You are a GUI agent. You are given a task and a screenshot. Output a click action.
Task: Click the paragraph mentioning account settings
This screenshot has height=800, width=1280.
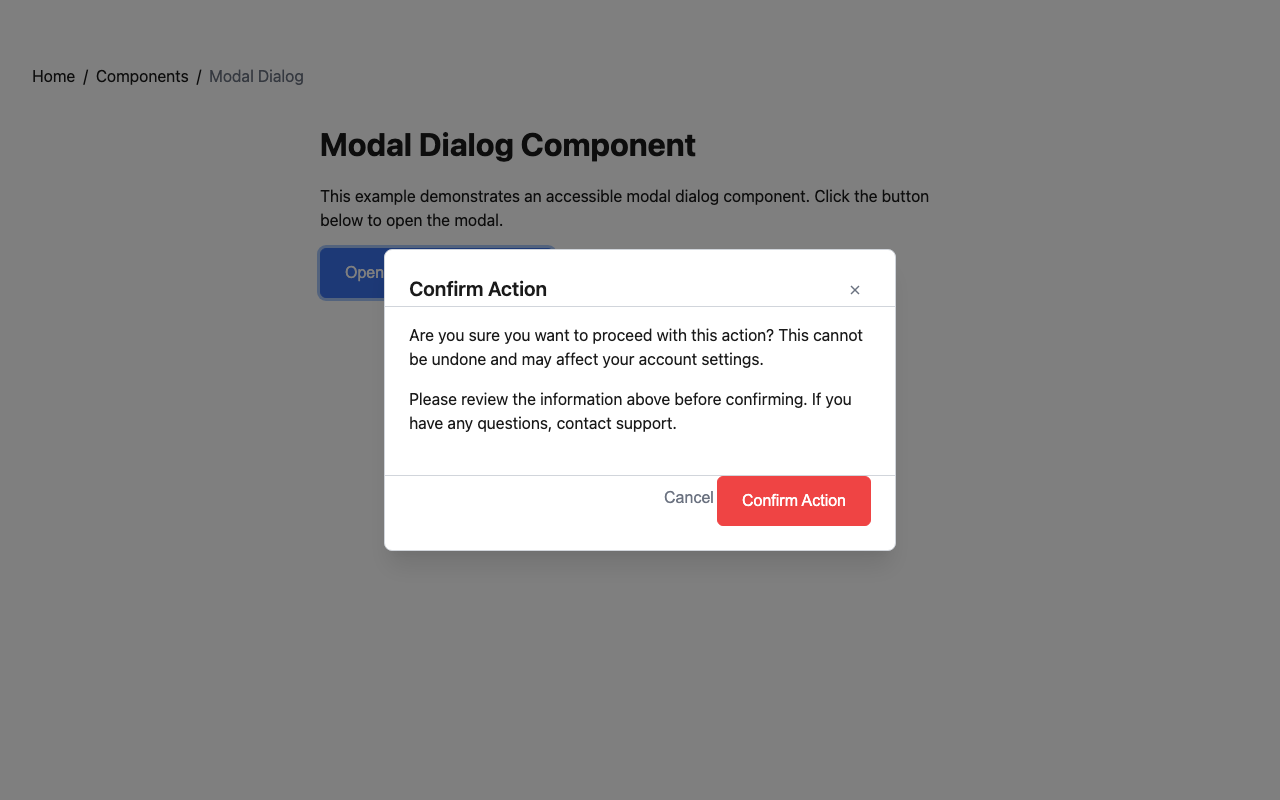pyautogui.click(x=636, y=347)
